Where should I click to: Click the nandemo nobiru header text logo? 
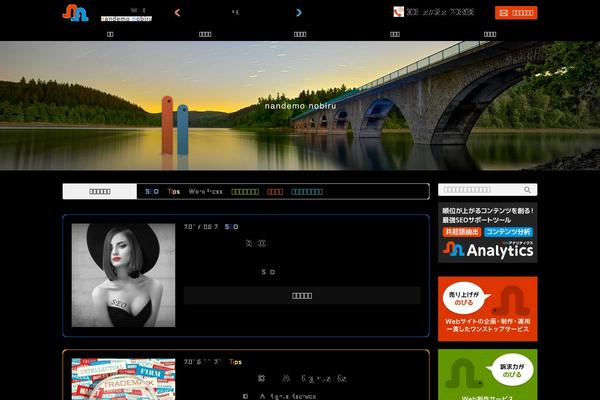tap(126, 18)
